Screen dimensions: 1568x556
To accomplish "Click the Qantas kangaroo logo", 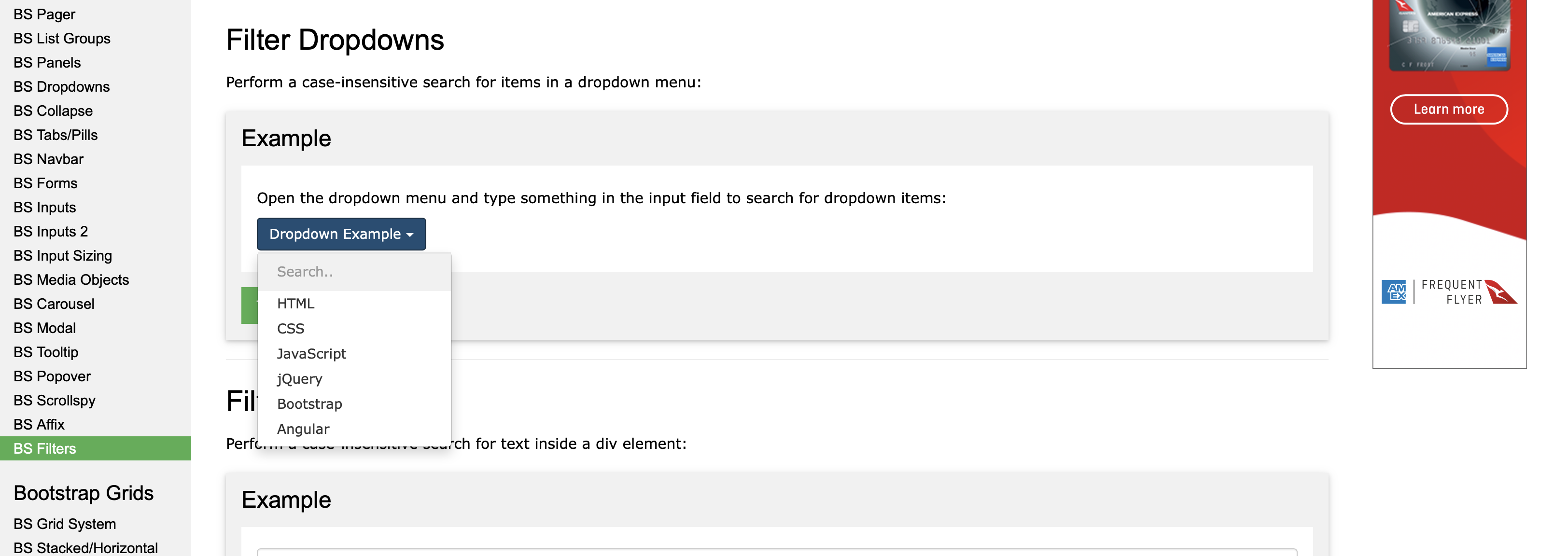I will (1500, 292).
